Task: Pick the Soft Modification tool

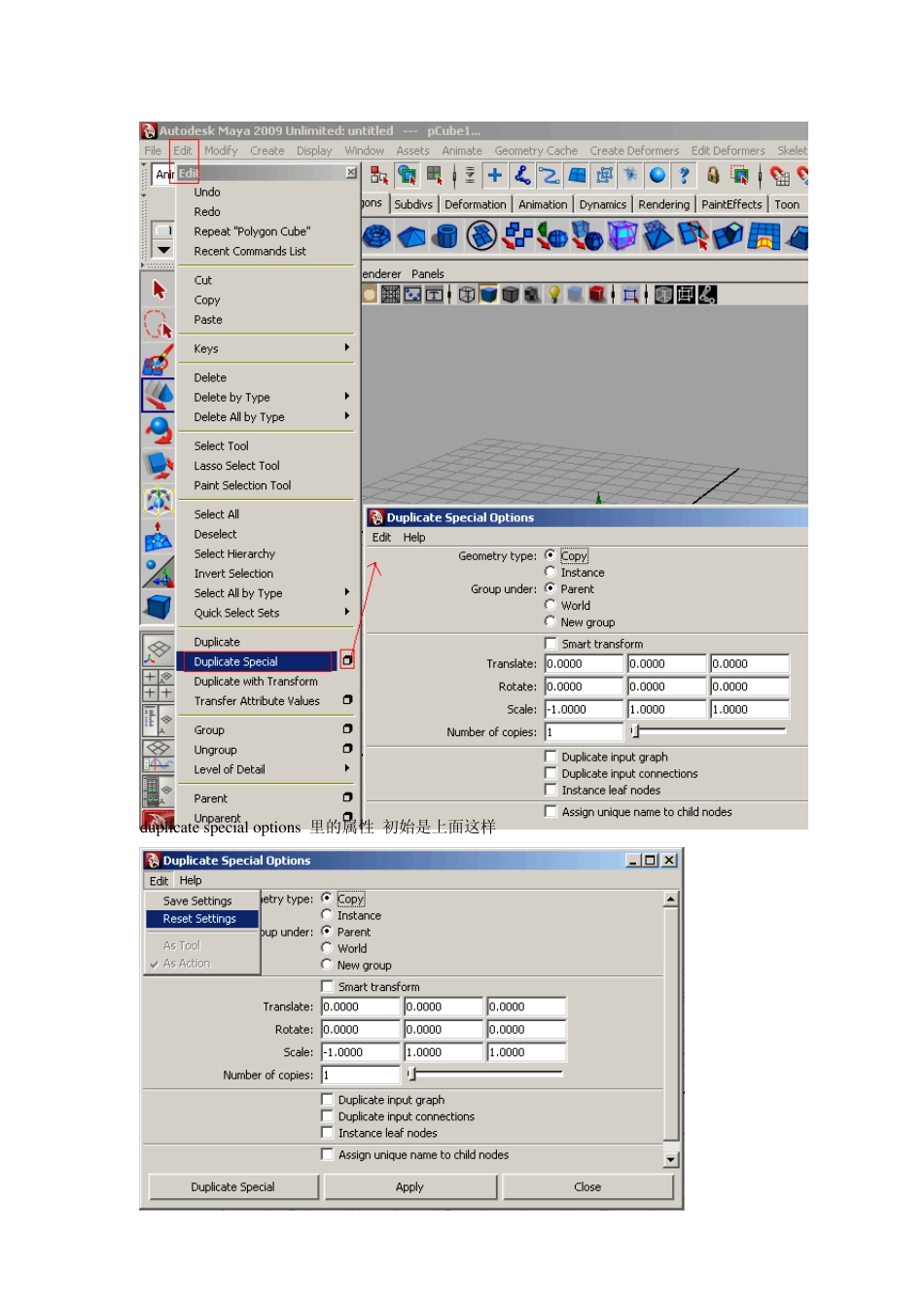Action: point(159,535)
